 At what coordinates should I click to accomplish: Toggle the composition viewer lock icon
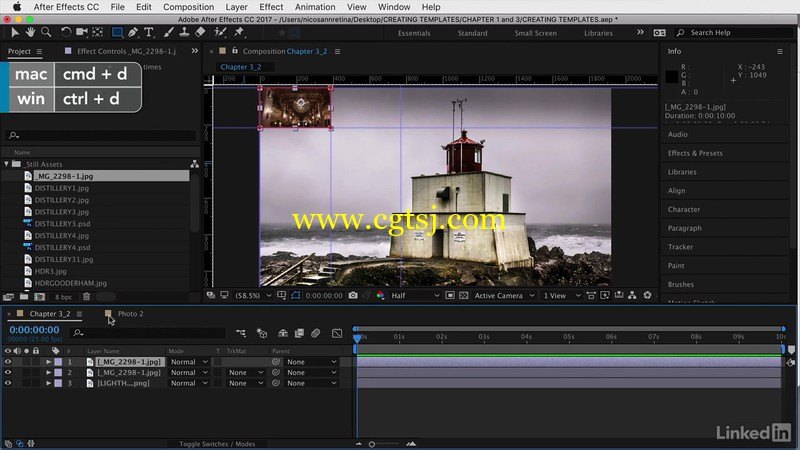click(x=235, y=51)
